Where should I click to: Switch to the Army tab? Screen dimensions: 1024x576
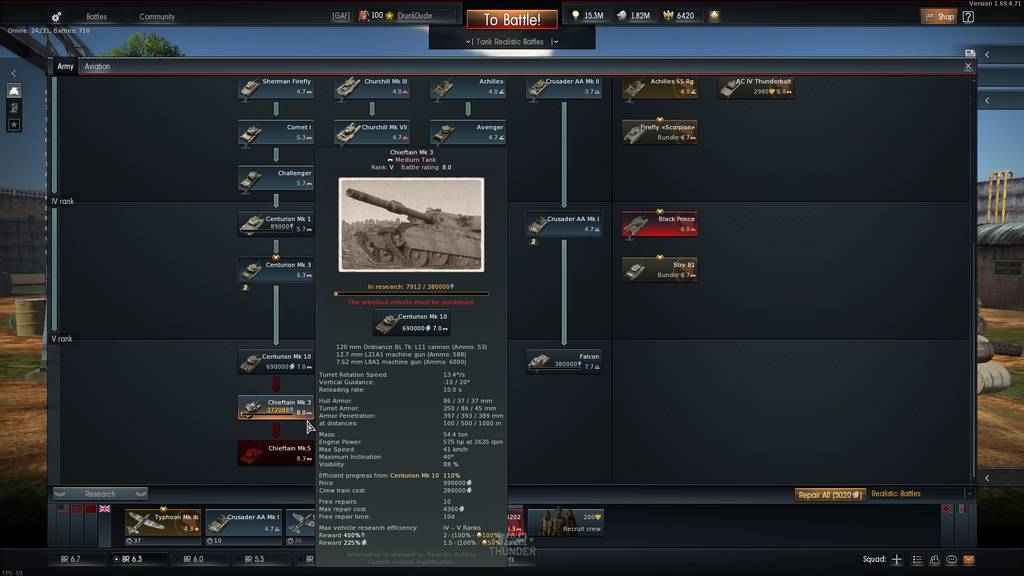[65, 66]
